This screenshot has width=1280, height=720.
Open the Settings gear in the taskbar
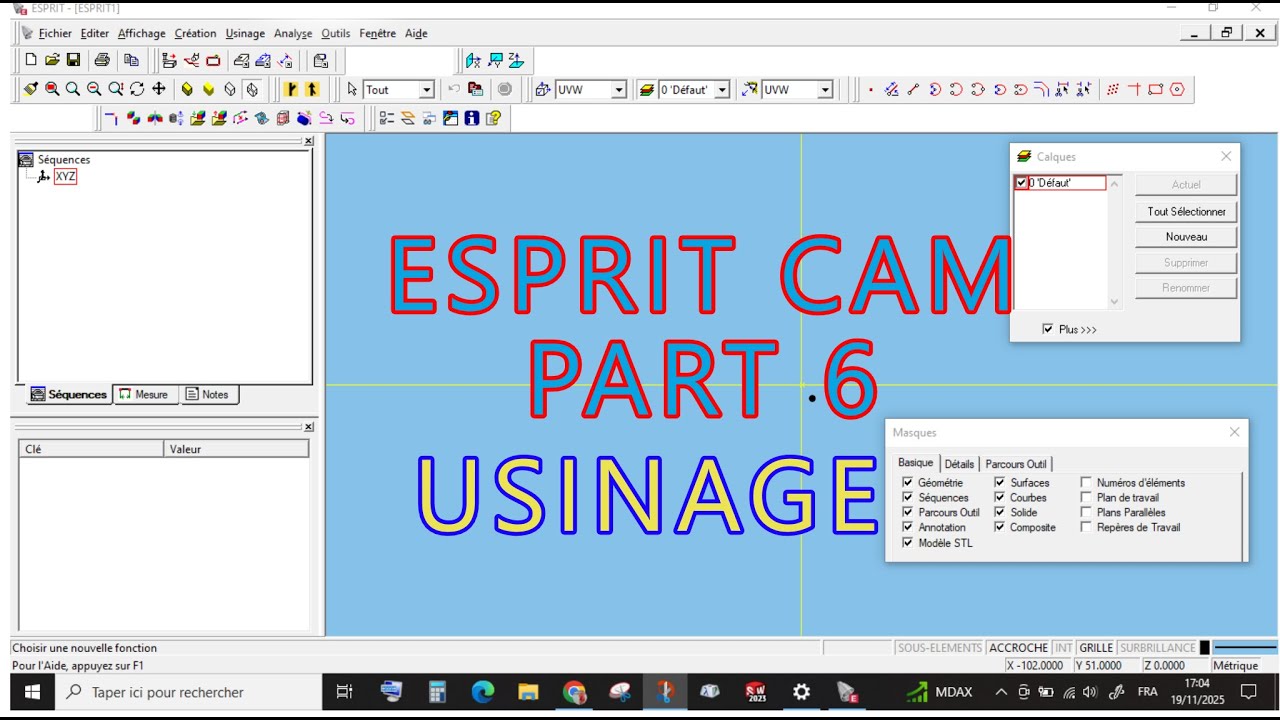click(x=801, y=691)
